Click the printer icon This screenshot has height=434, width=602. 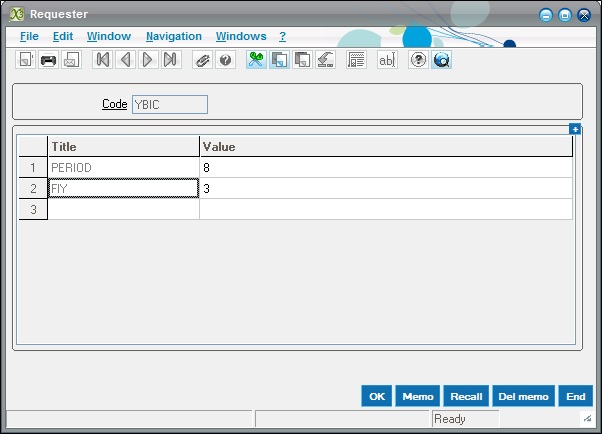(48, 60)
